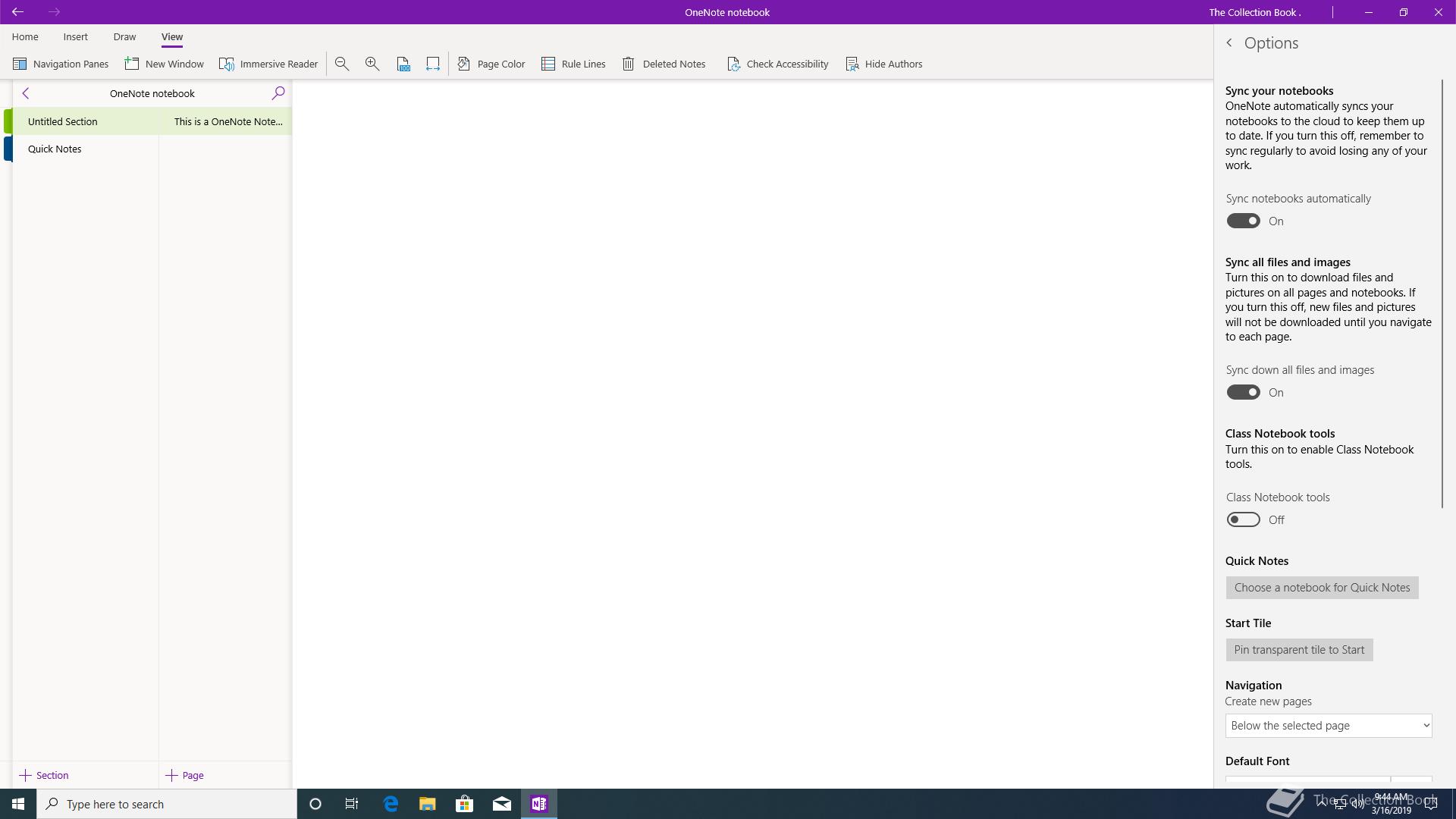Run Check Accessibility
The width and height of the screenshot is (1456, 819).
point(777,64)
